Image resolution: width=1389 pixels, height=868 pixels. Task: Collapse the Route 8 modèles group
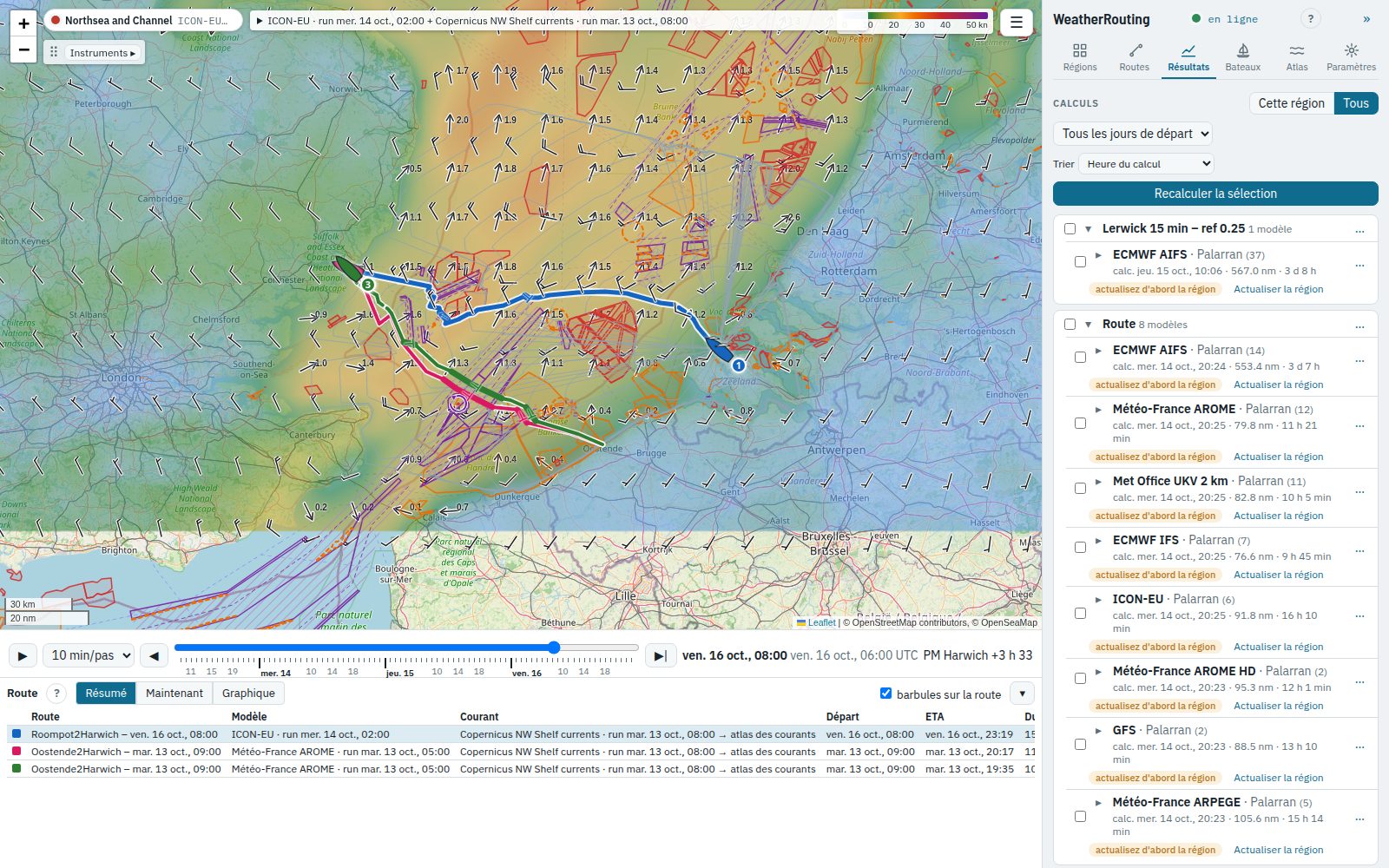(1089, 325)
